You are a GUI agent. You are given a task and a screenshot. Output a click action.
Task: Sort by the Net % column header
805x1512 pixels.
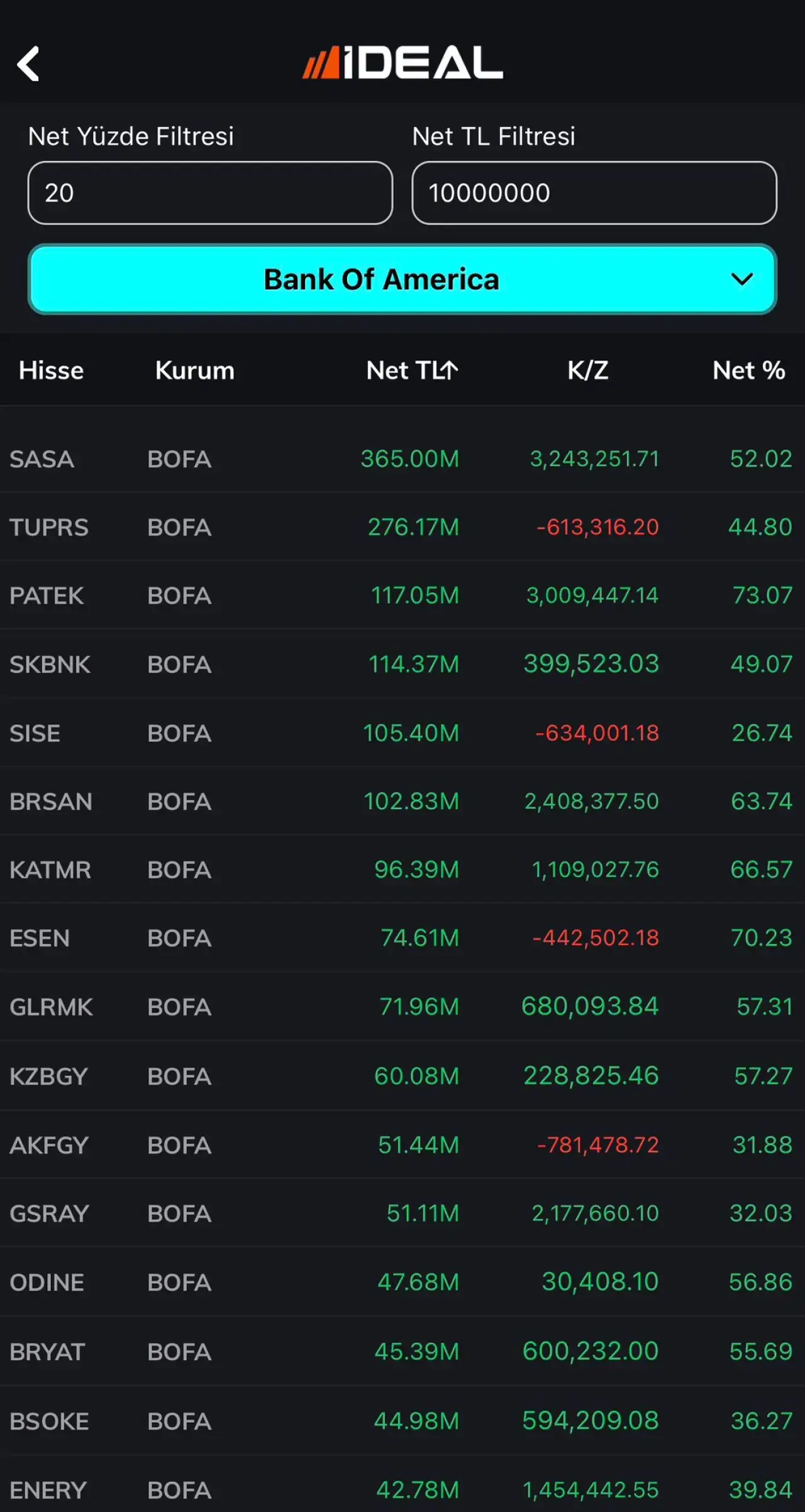(748, 370)
